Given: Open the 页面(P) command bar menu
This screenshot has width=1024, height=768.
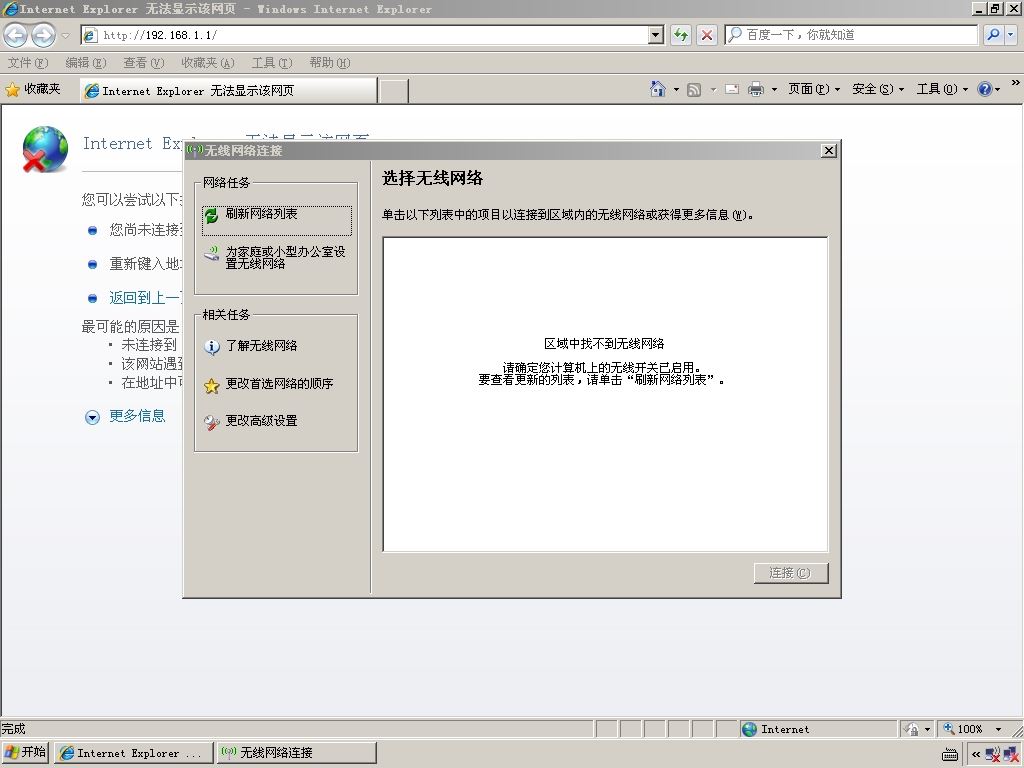Looking at the screenshot, I should [814, 89].
